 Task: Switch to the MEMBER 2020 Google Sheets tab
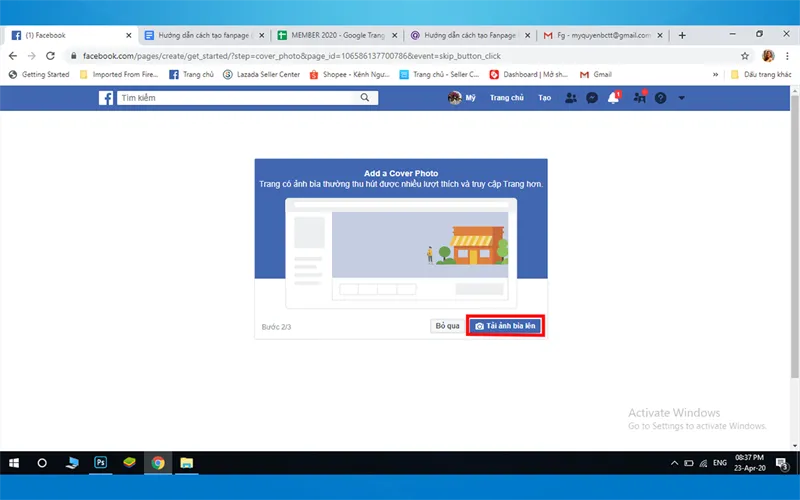(x=334, y=35)
